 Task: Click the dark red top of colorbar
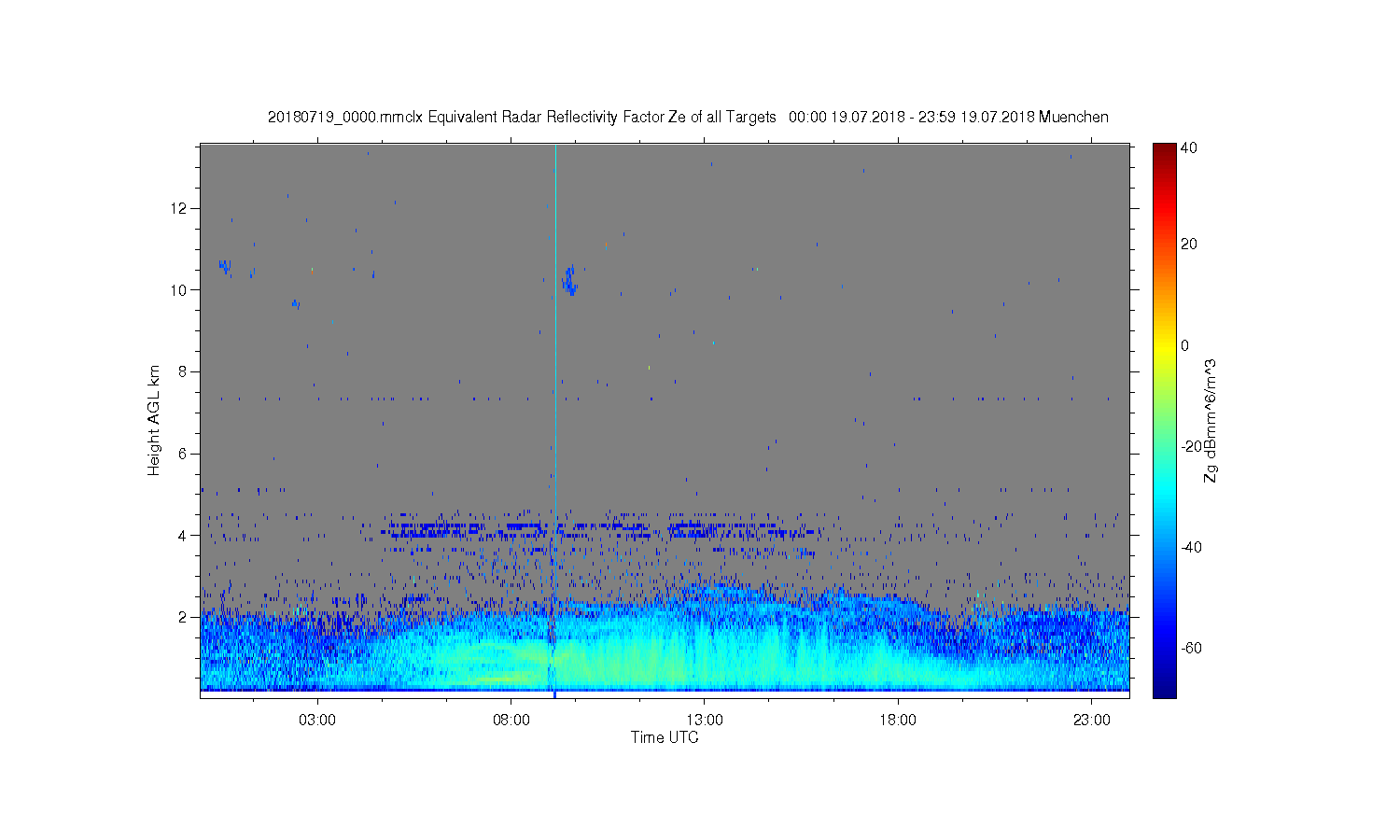pos(1164,154)
